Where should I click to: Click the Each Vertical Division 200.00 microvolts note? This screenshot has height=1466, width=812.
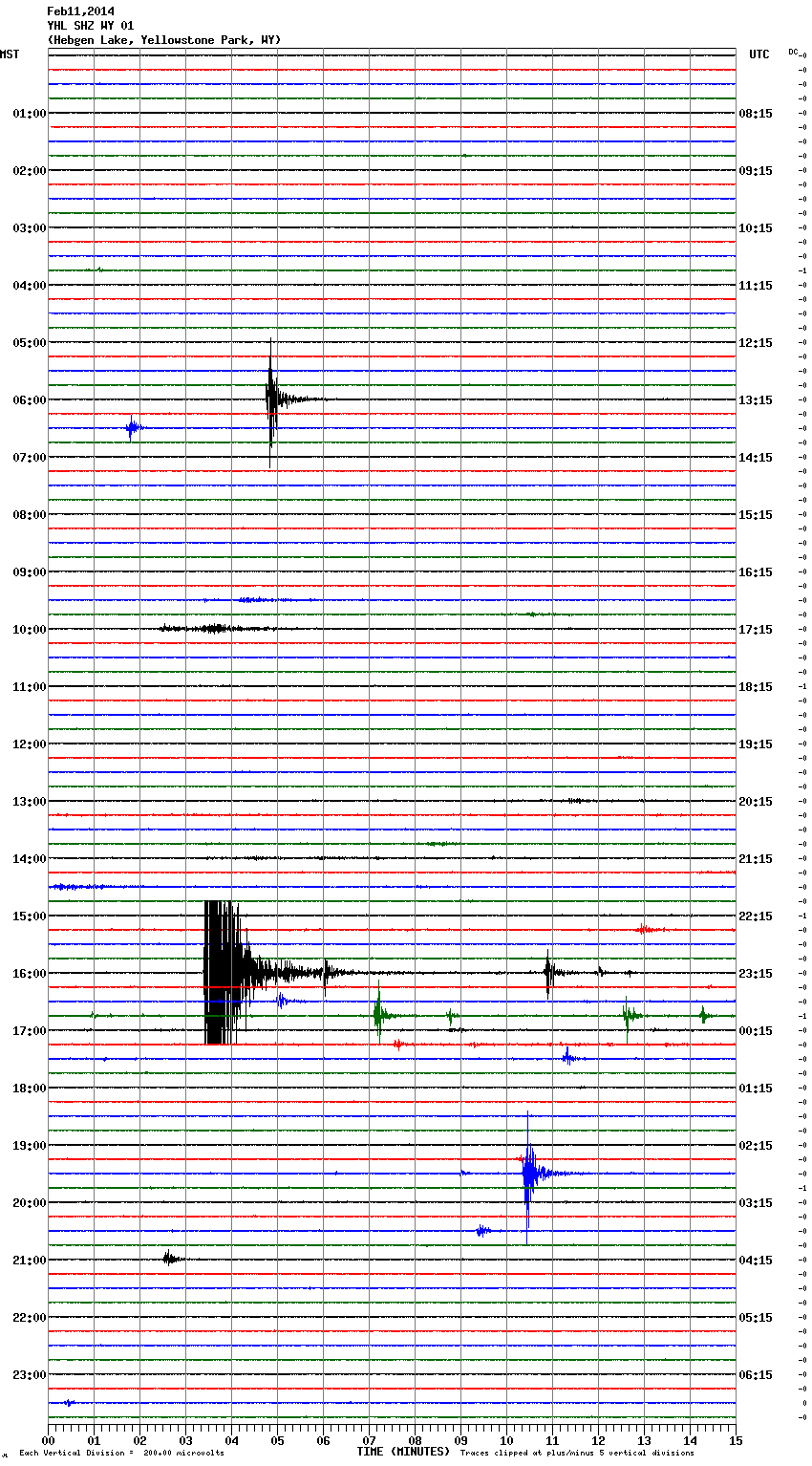pos(121,1454)
